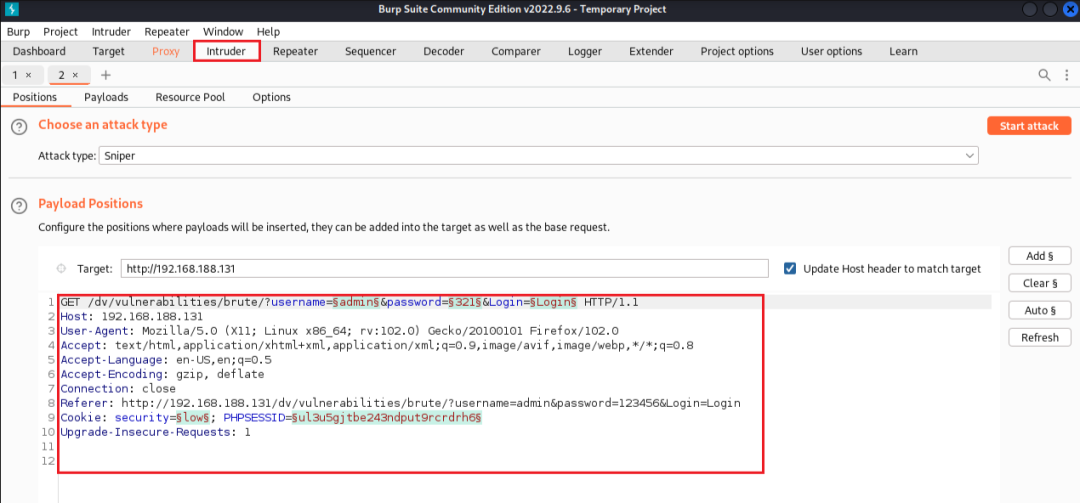Close Intruder tab 1 using its x
1080x503 pixels.
(x=28, y=75)
